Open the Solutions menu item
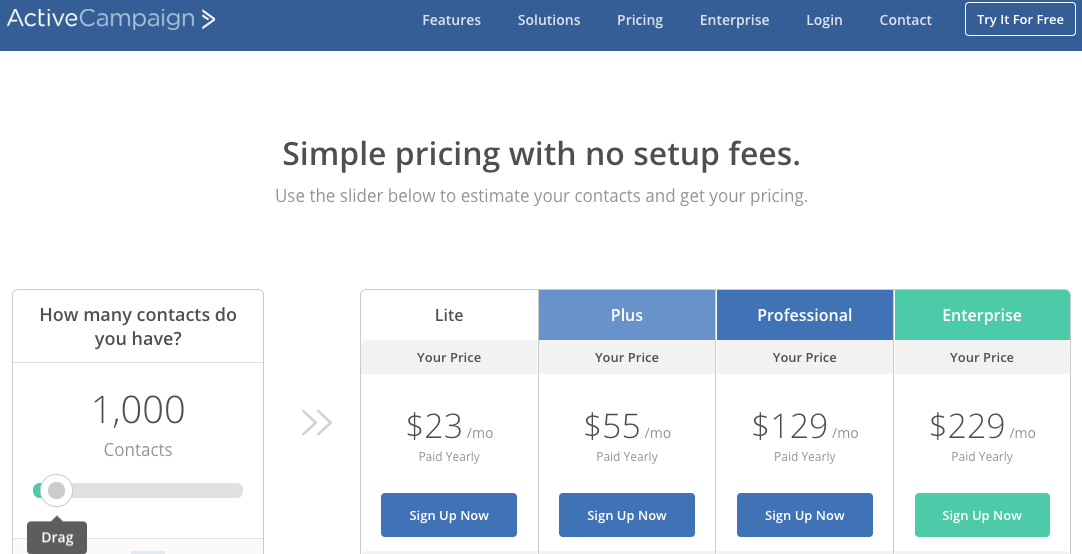Screen dimensions: 1082x554 pyautogui.click(x=549, y=20)
